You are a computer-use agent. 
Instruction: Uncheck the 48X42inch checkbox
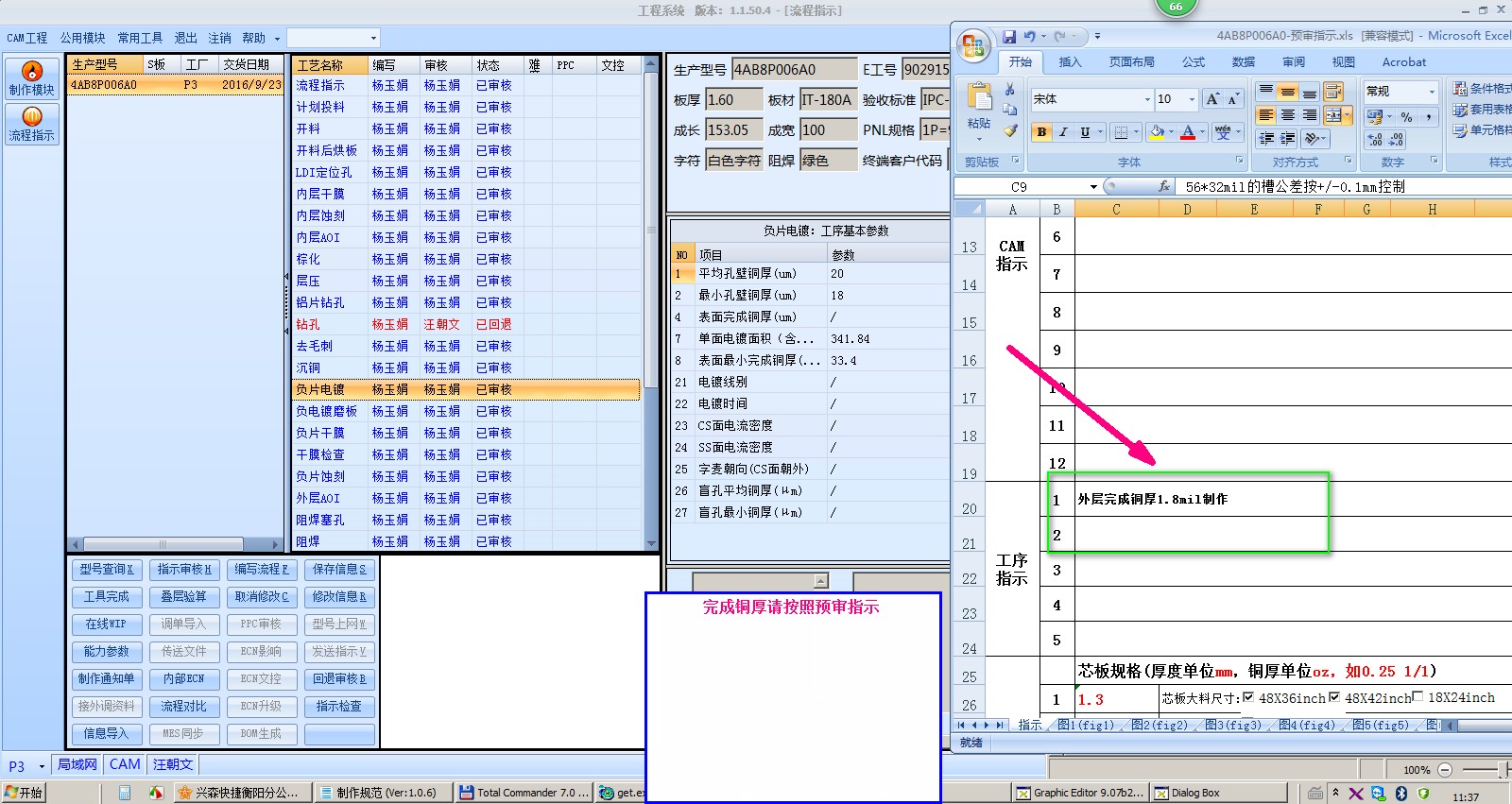(x=1334, y=697)
